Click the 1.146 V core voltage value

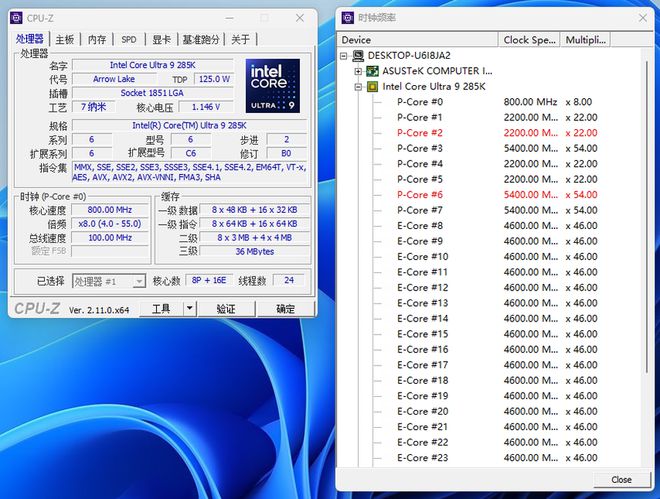pyautogui.click(x=206, y=107)
